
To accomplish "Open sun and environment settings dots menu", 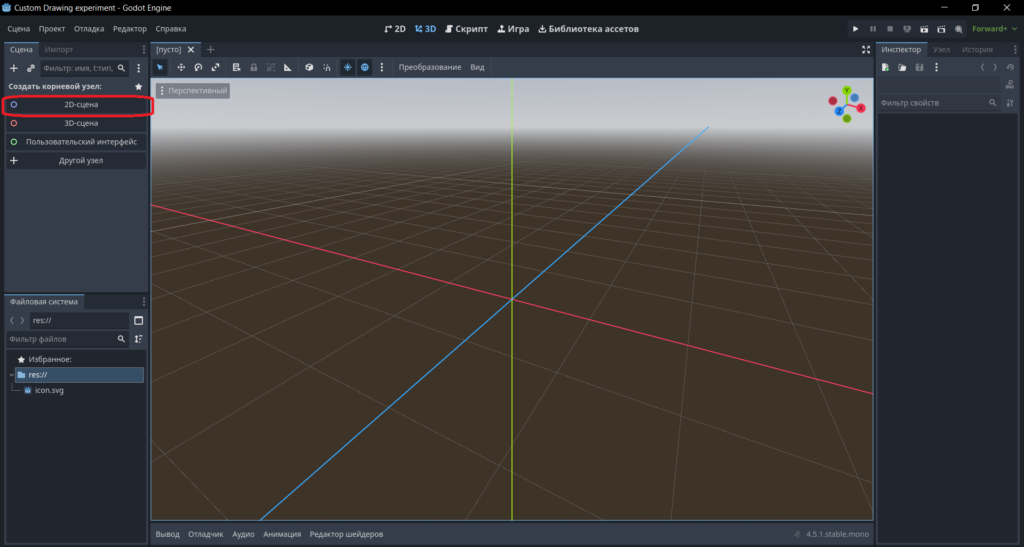I will pyautogui.click(x=382, y=67).
